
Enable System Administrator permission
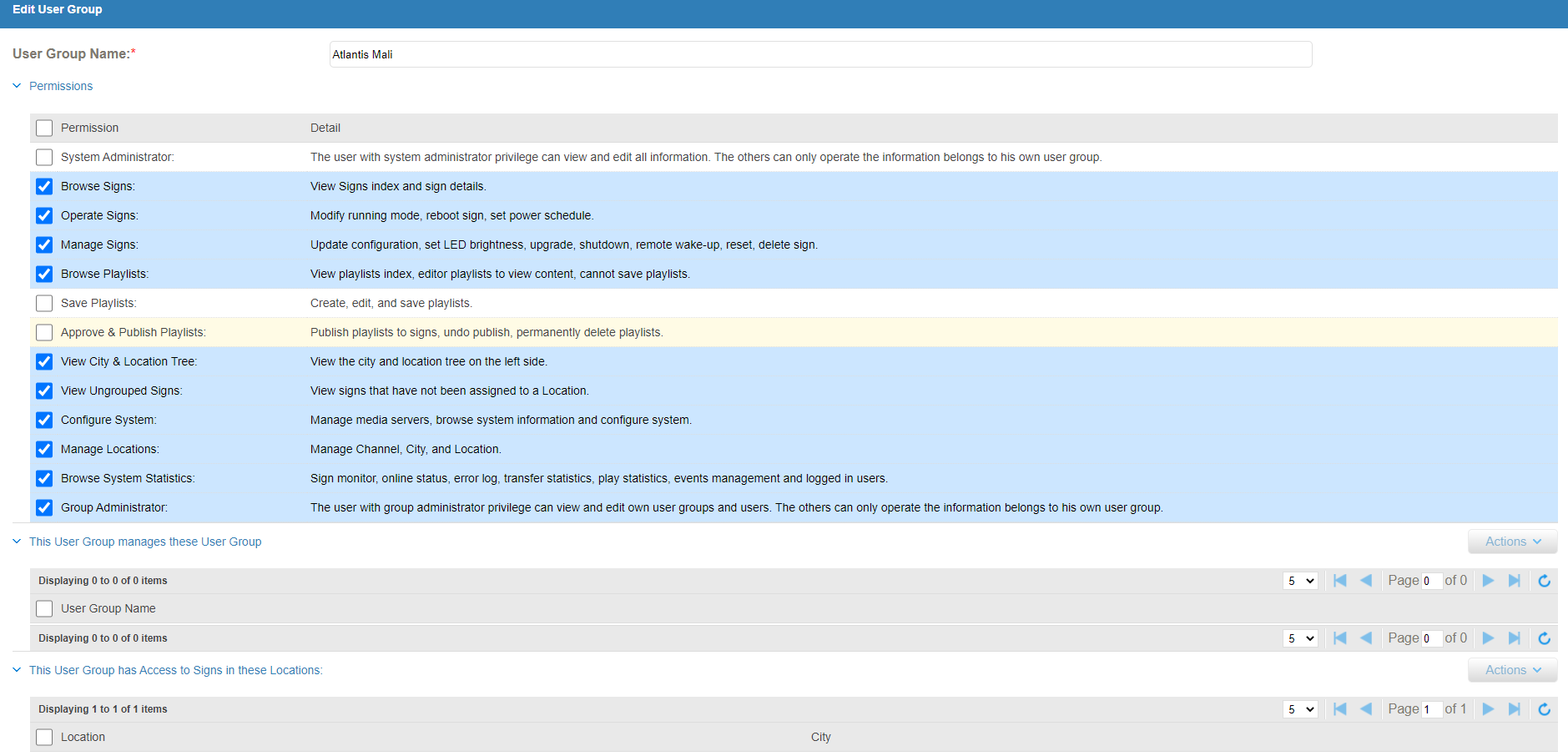44,157
